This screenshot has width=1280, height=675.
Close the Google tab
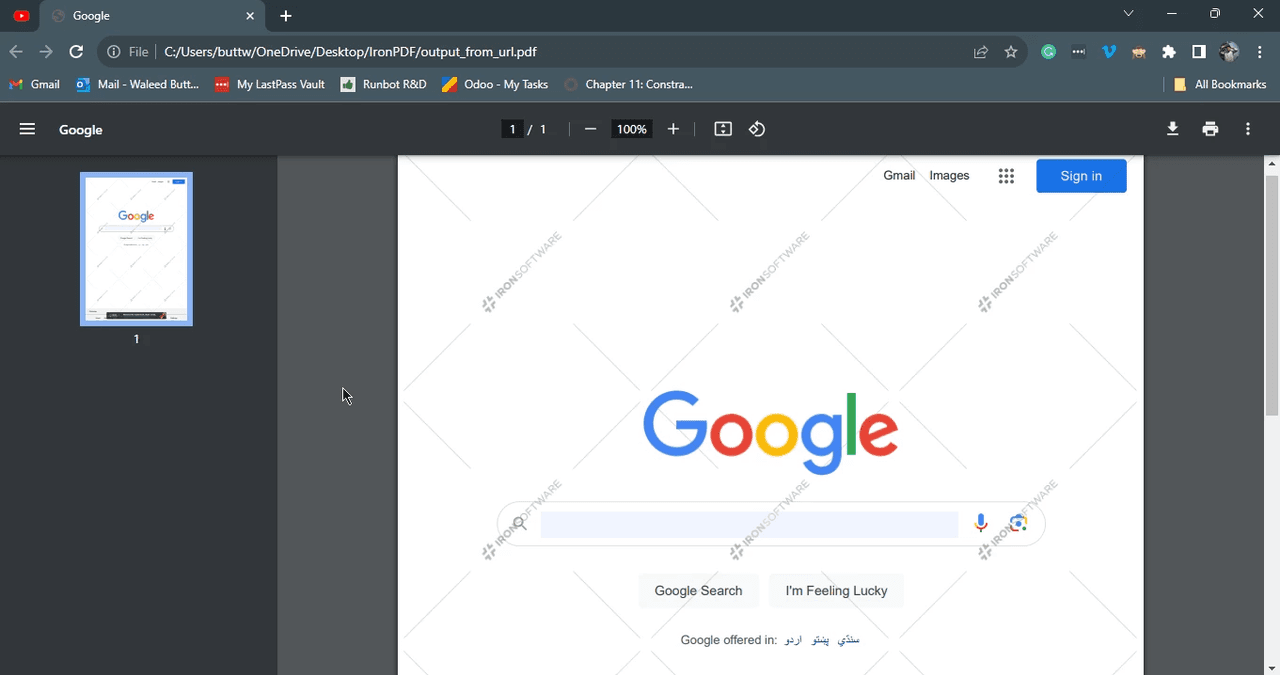pyautogui.click(x=250, y=16)
